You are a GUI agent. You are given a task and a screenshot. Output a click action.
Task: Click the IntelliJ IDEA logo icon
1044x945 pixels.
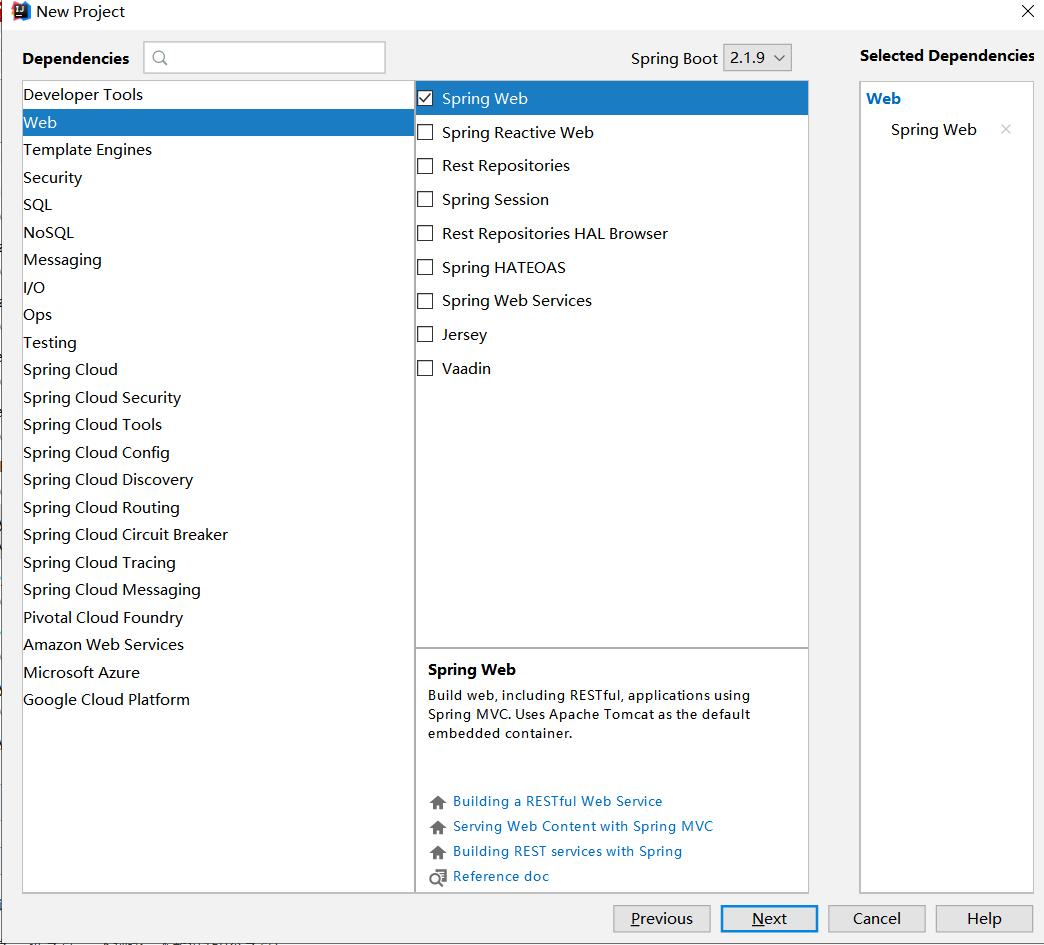20,12
